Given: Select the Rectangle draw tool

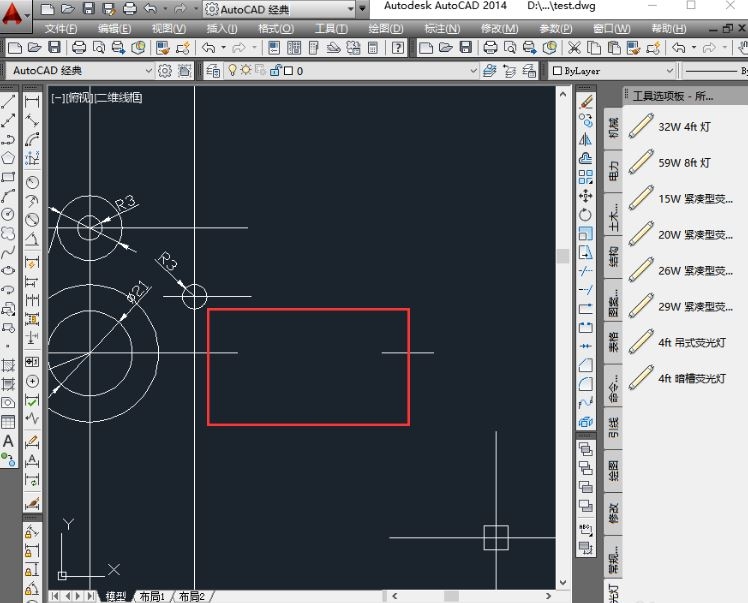Looking at the screenshot, I should 8,177.
